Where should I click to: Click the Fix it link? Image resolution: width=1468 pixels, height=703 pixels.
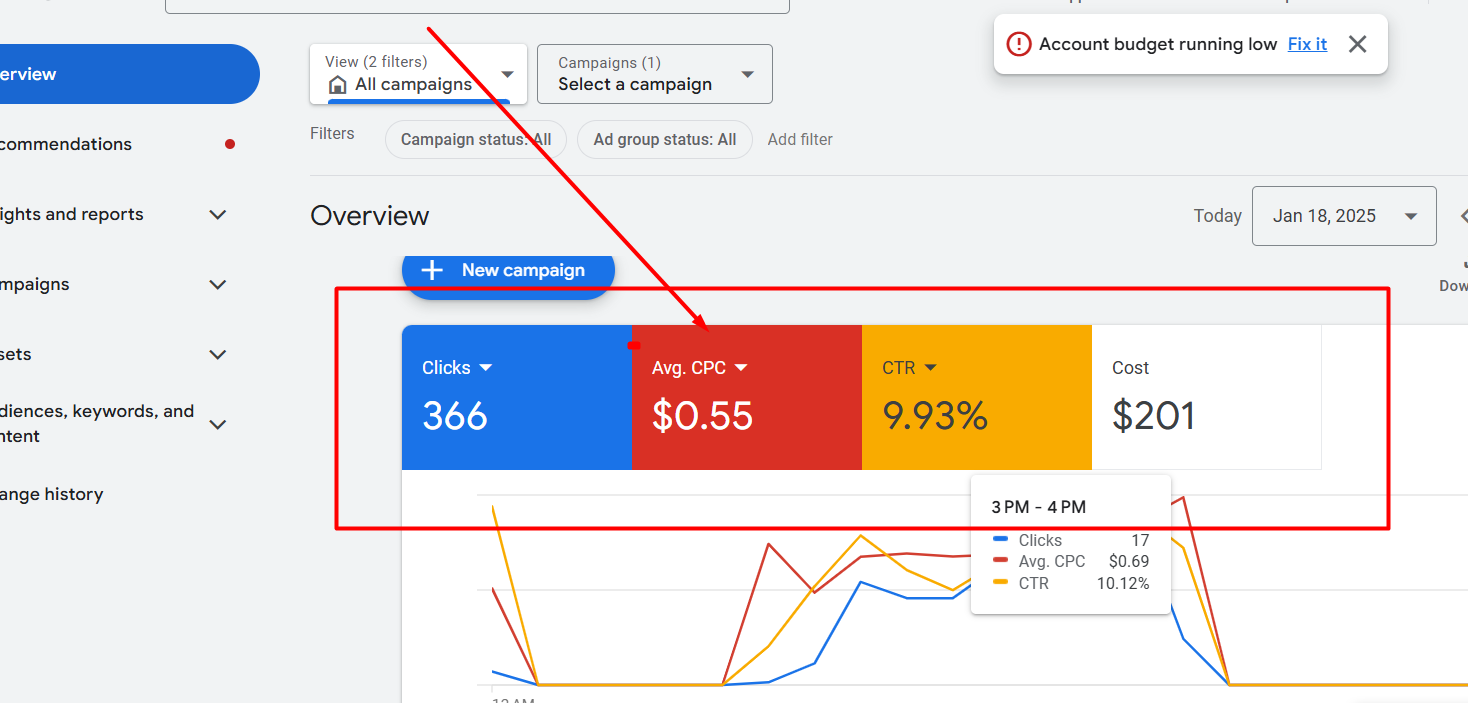1307,44
